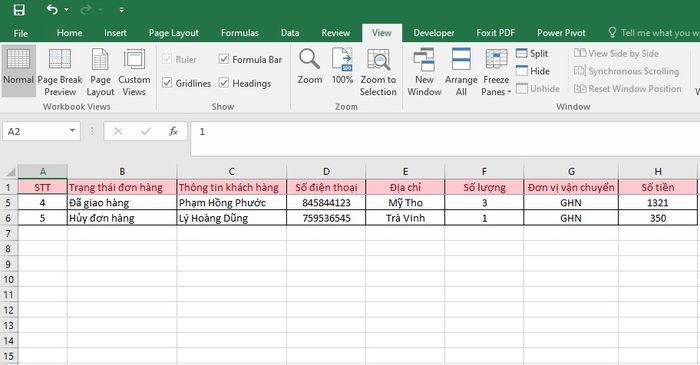The height and width of the screenshot is (365, 700).
Task: Click Zoom to Selection
Action: (378, 72)
